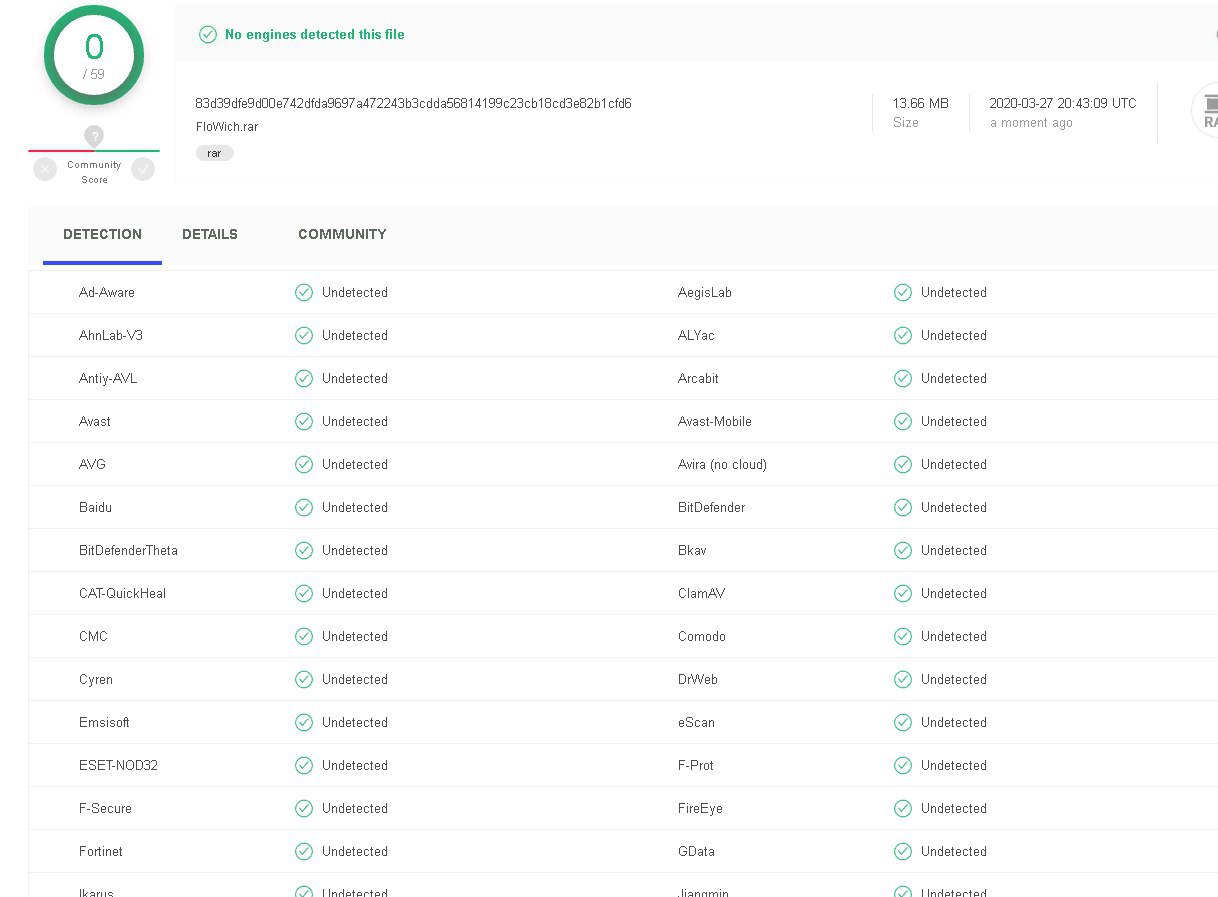Click the eScan undetected check icon

903,722
